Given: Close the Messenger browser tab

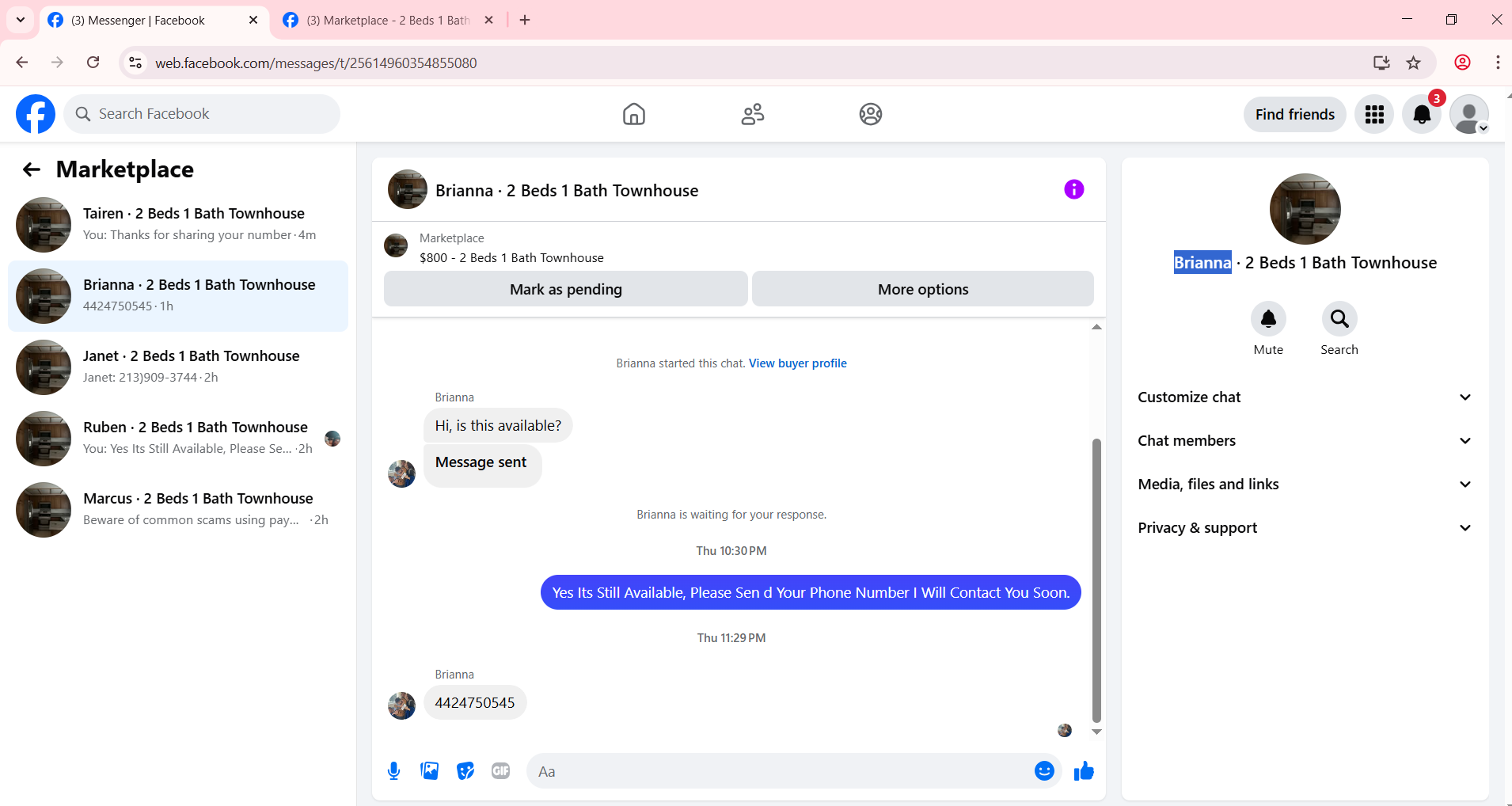Looking at the screenshot, I should [x=253, y=21].
